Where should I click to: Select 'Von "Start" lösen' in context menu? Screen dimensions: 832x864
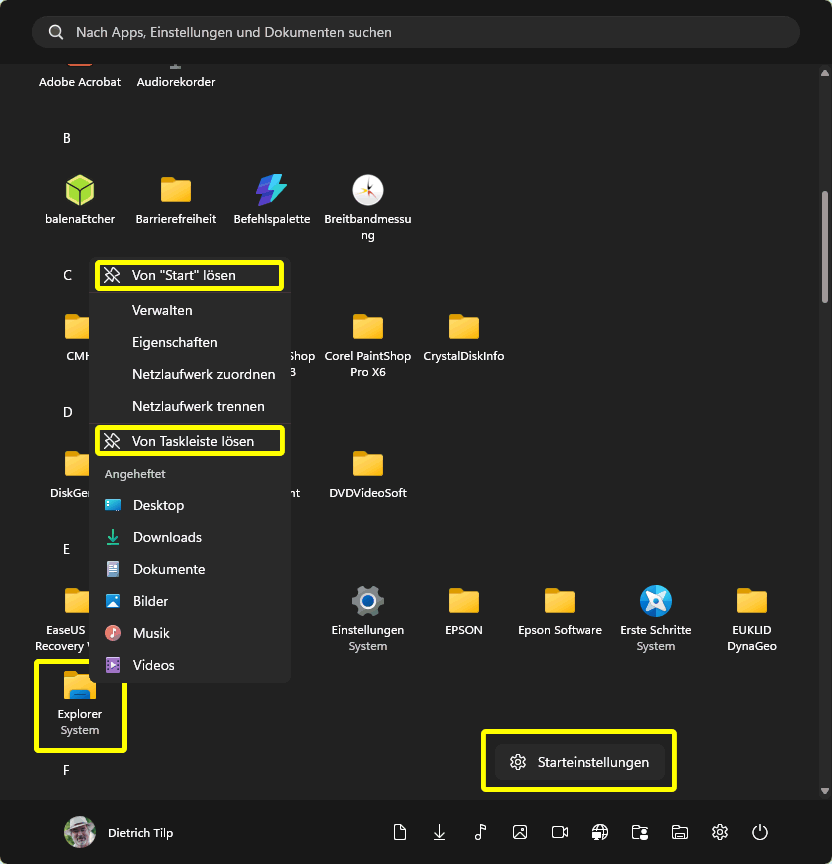(x=189, y=275)
